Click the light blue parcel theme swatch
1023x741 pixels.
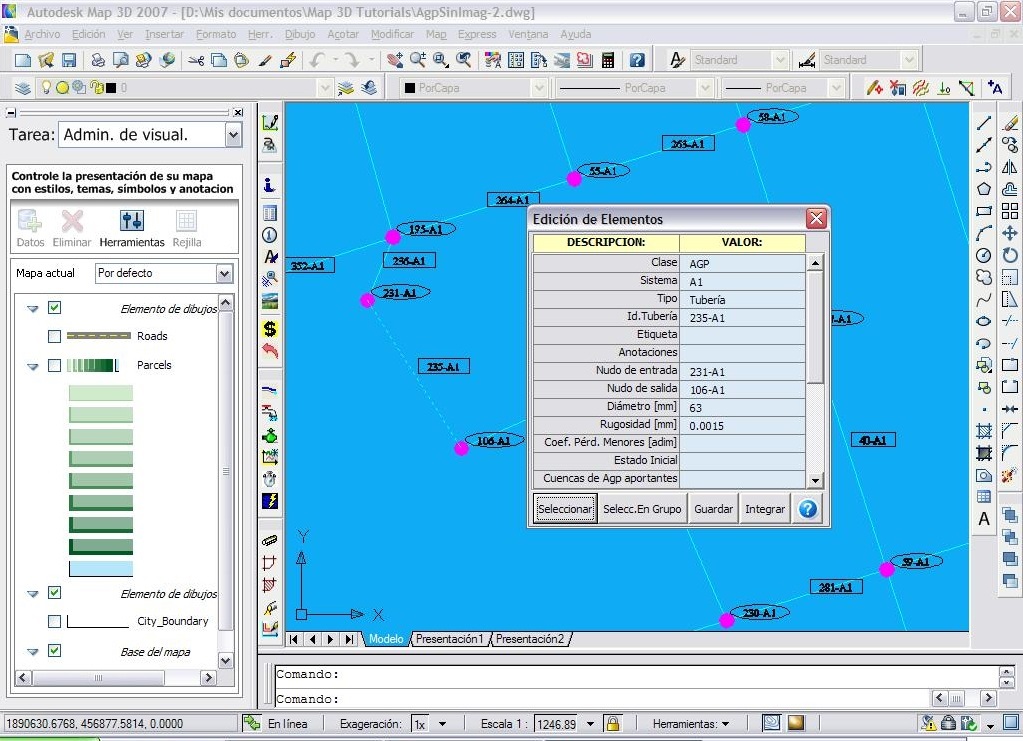point(100,568)
